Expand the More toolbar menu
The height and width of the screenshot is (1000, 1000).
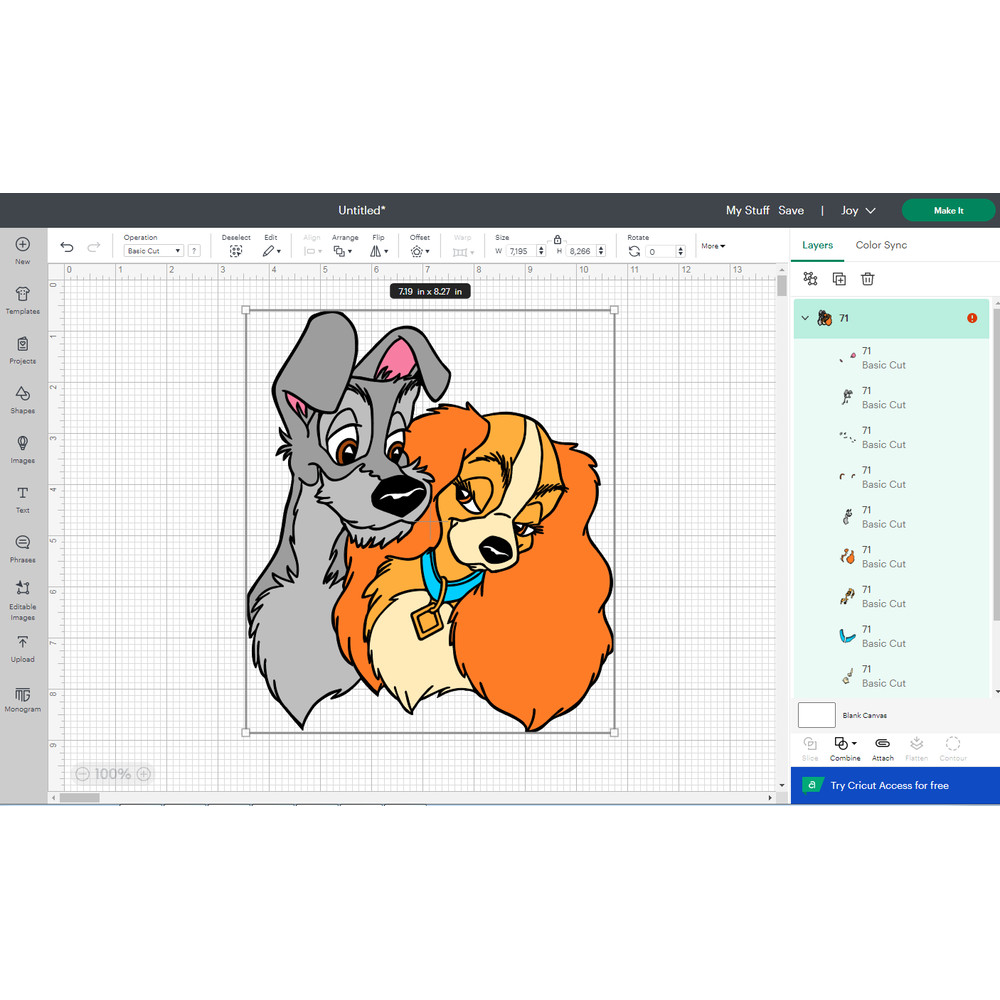(x=713, y=246)
